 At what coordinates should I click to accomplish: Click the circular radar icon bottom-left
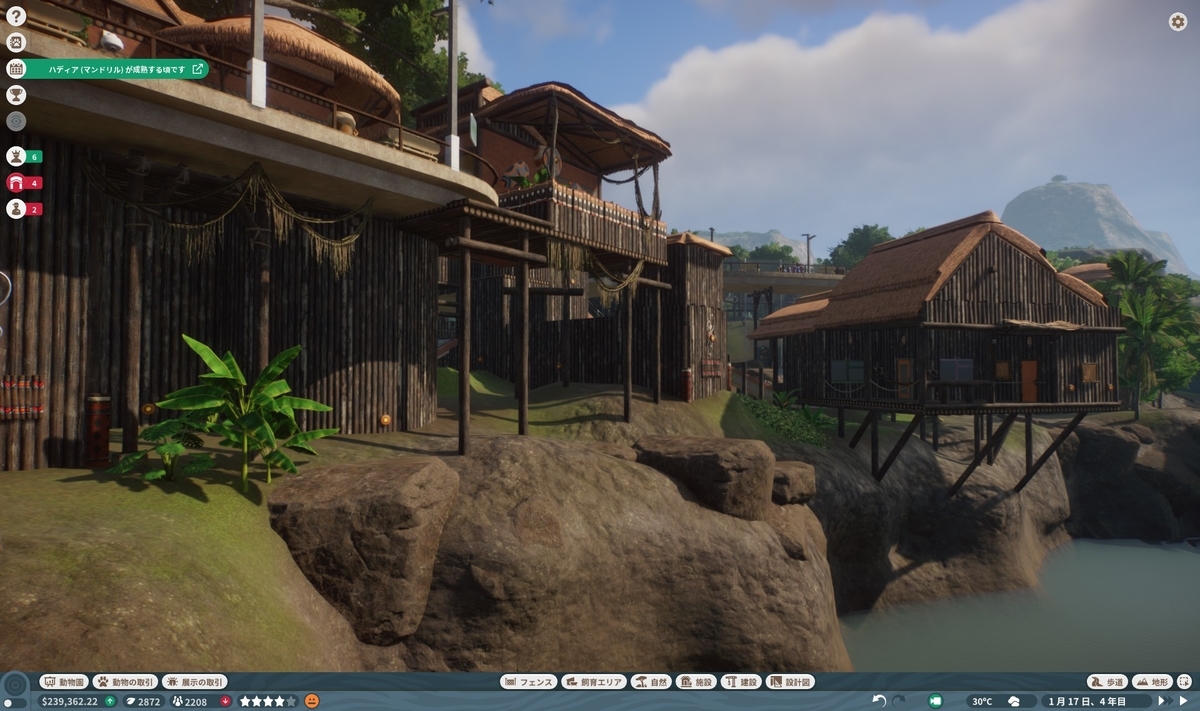[x=14, y=685]
